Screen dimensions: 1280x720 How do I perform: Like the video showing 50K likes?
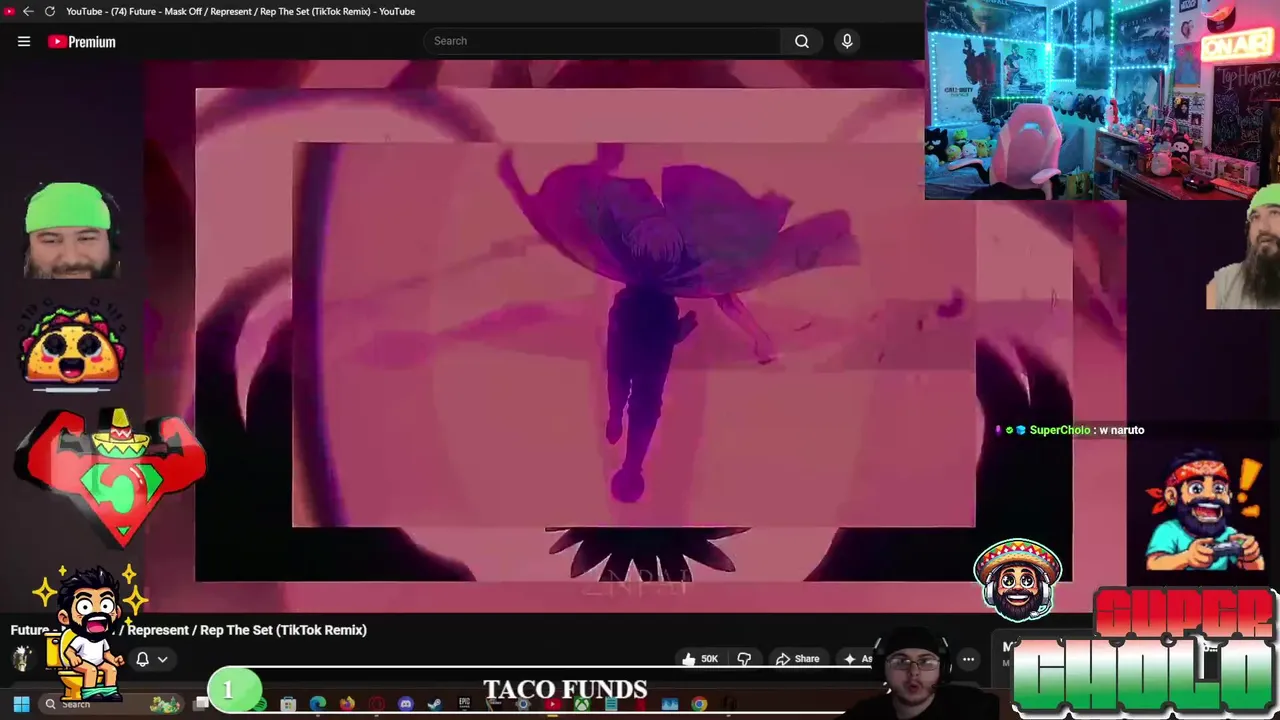click(x=700, y=659)
